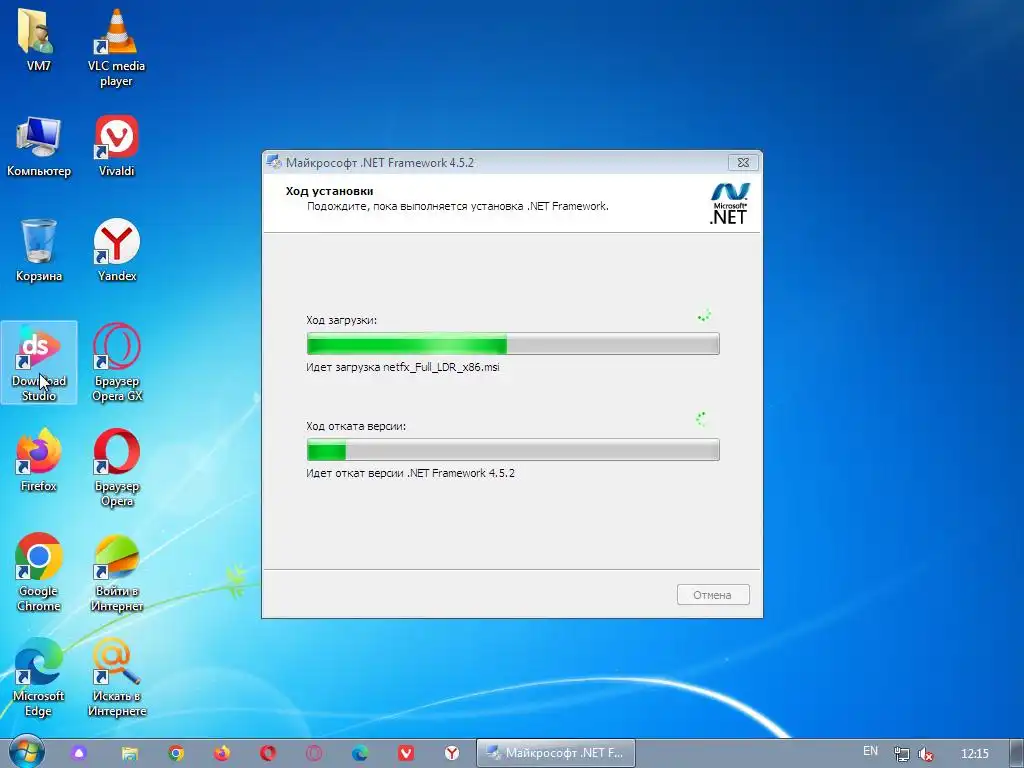Open File Explorer from the taskbar

[x=130, y=753]
